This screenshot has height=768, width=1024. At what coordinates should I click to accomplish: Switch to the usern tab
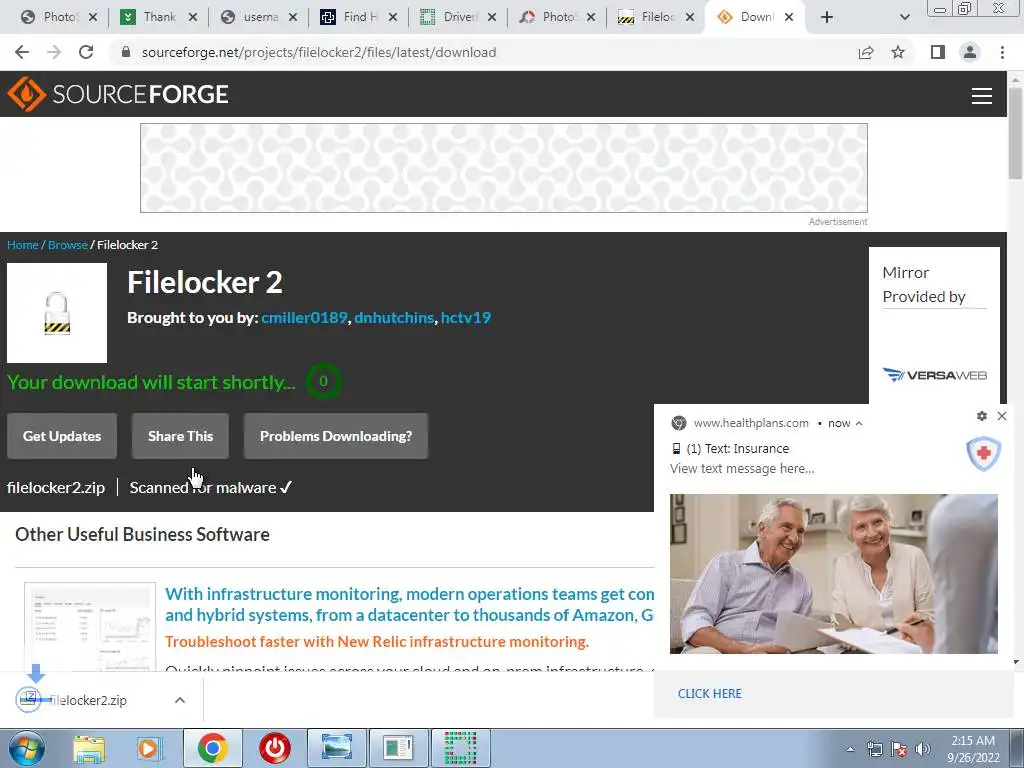(x=259, y=17)
